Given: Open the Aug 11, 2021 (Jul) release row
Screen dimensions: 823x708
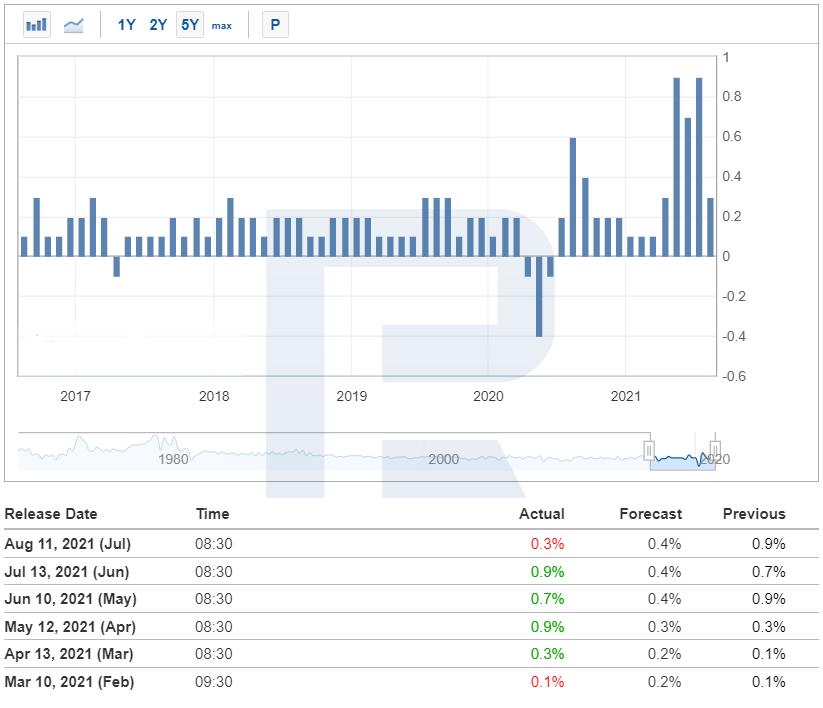Looking at the screenshot, I should click(412, 544).
